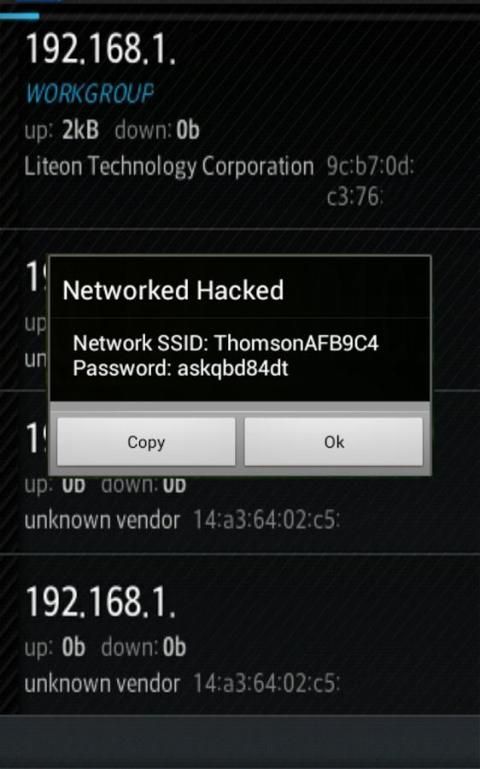Select the Network SSID ThomsonAFB9C4 text
This screenshot has height=769, width=480.
coord(226,343)
